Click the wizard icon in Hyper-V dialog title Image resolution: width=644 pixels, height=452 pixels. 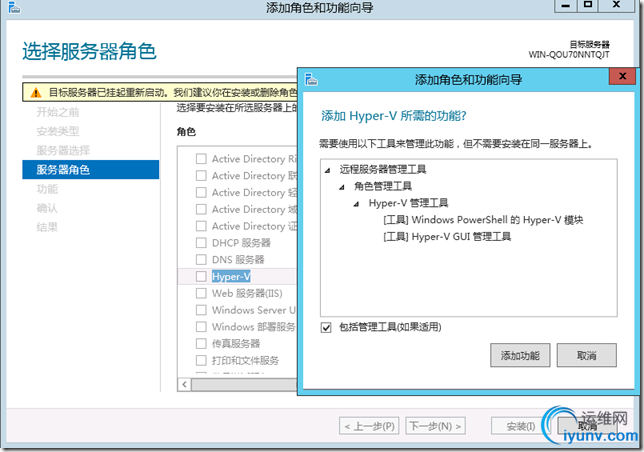311,79
